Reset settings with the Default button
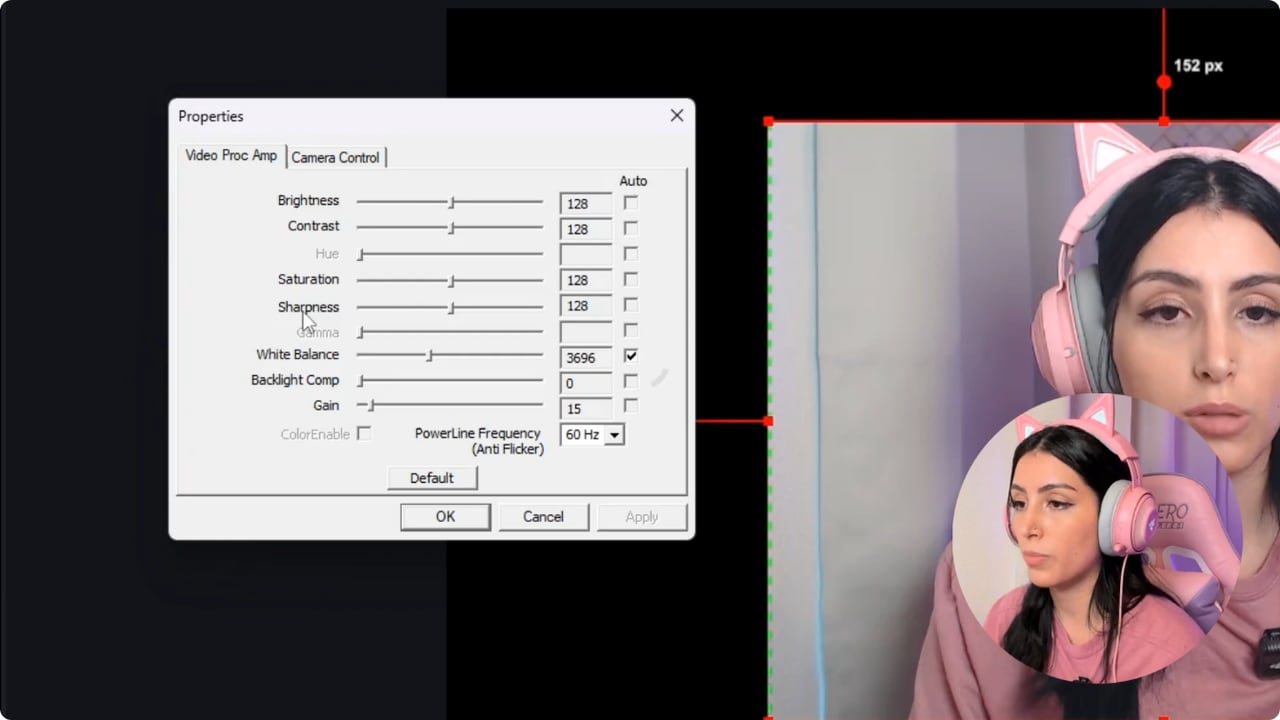Screen dimensions: 1280x720 click(x=432, y=478)
